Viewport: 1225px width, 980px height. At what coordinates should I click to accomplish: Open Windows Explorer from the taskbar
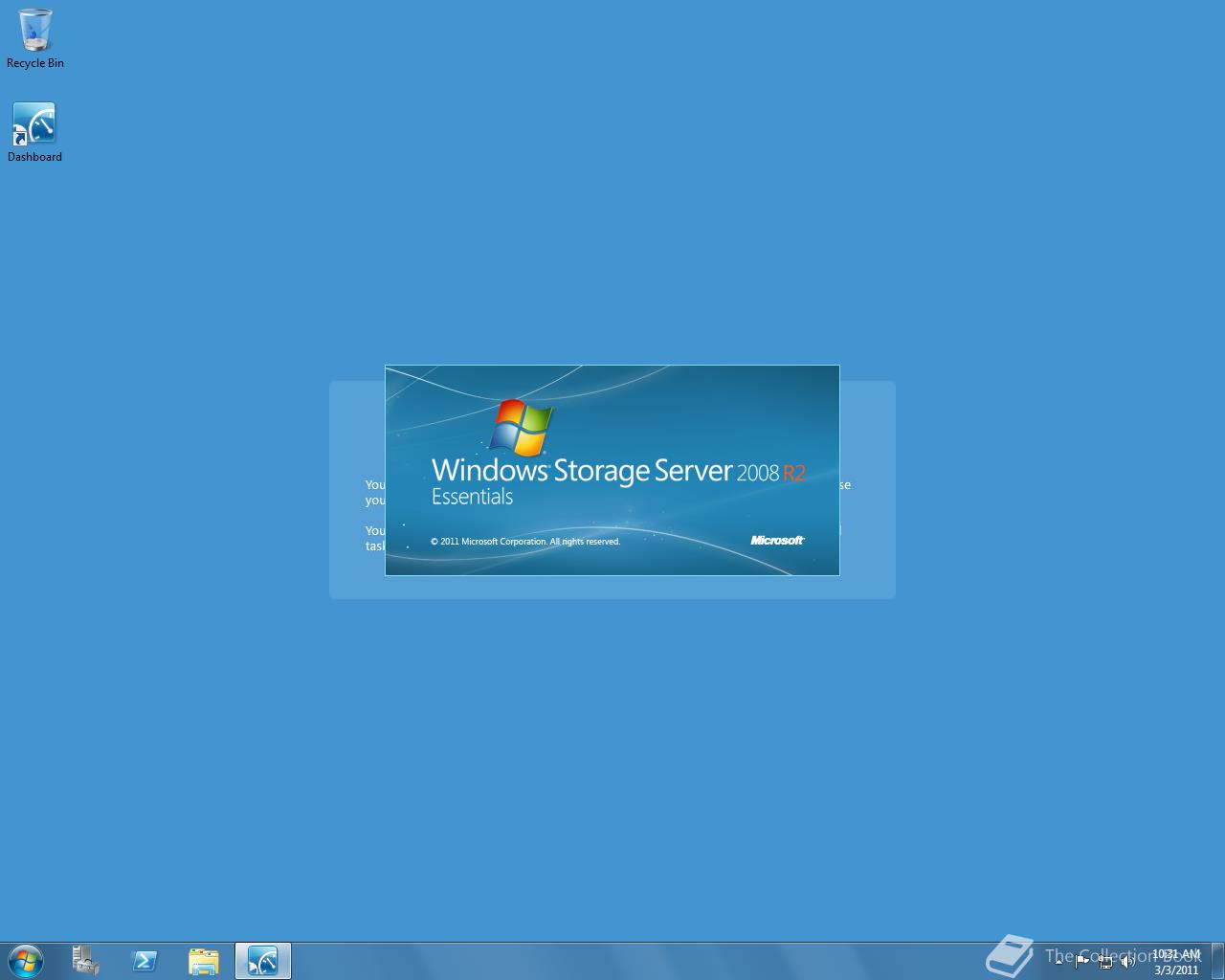coord(204,961)
